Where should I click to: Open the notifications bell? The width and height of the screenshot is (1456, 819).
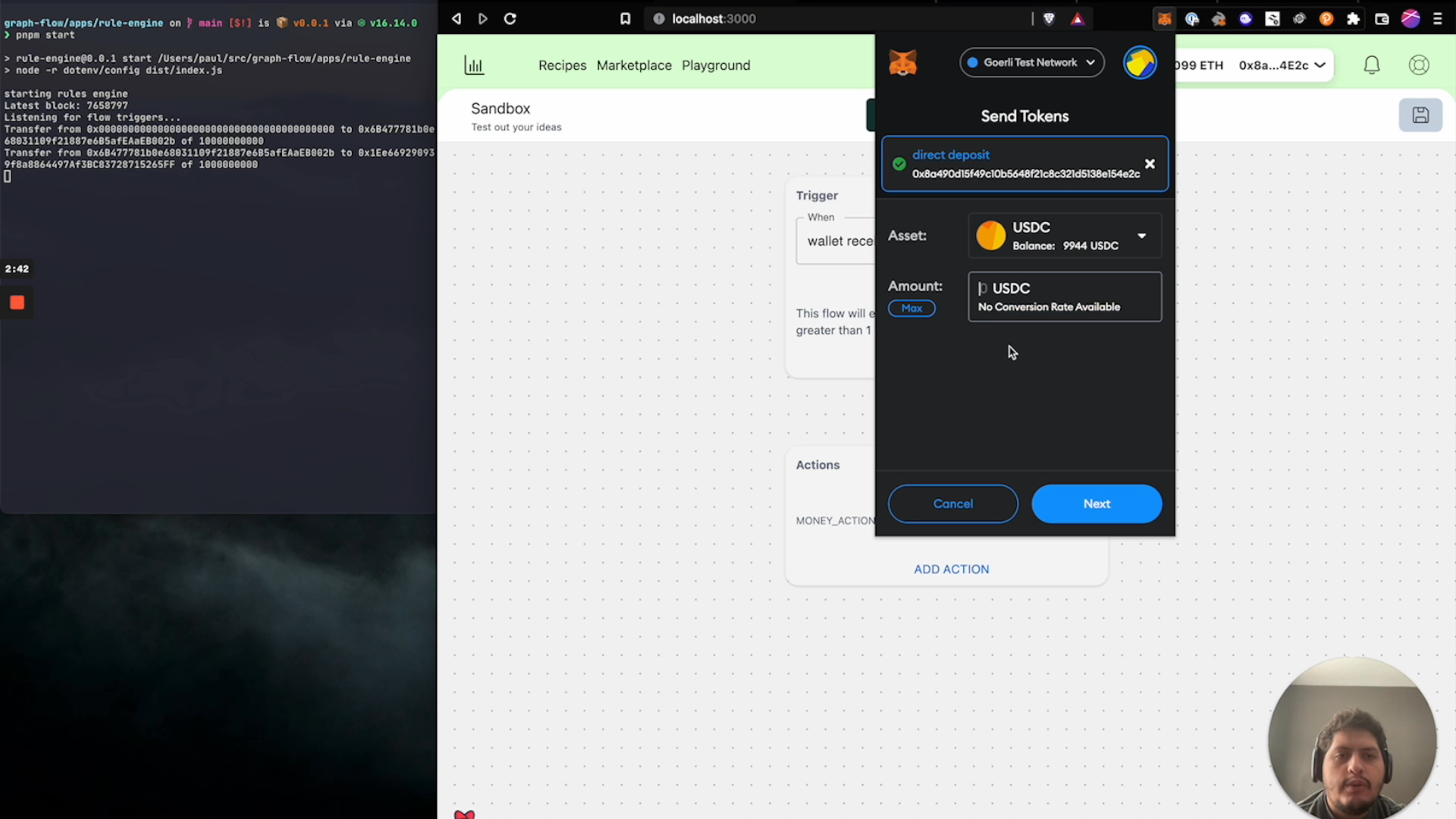(1372, 65)
